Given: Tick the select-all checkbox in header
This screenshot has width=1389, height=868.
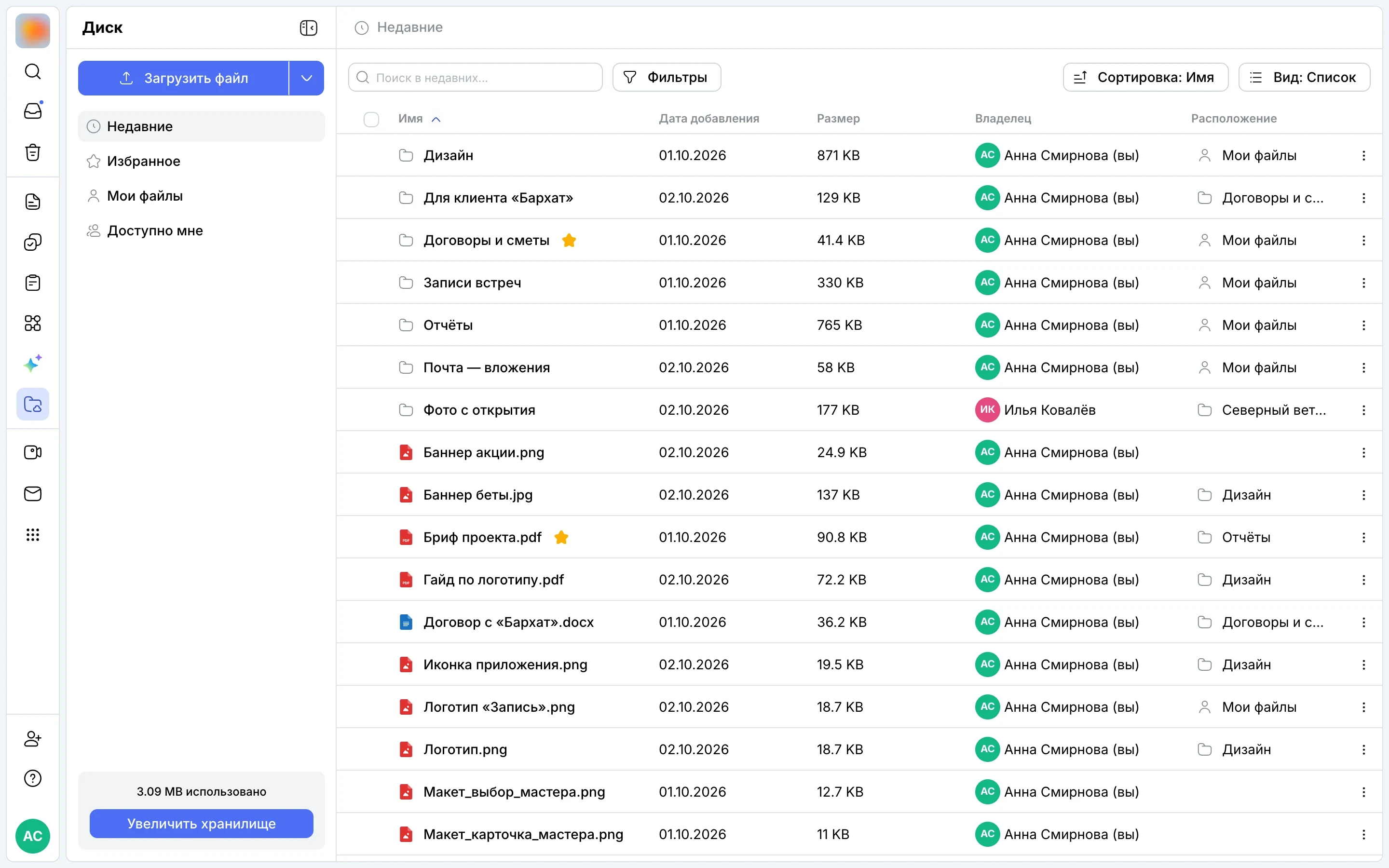Looking at the screenshot, I should tap(371, 119).
